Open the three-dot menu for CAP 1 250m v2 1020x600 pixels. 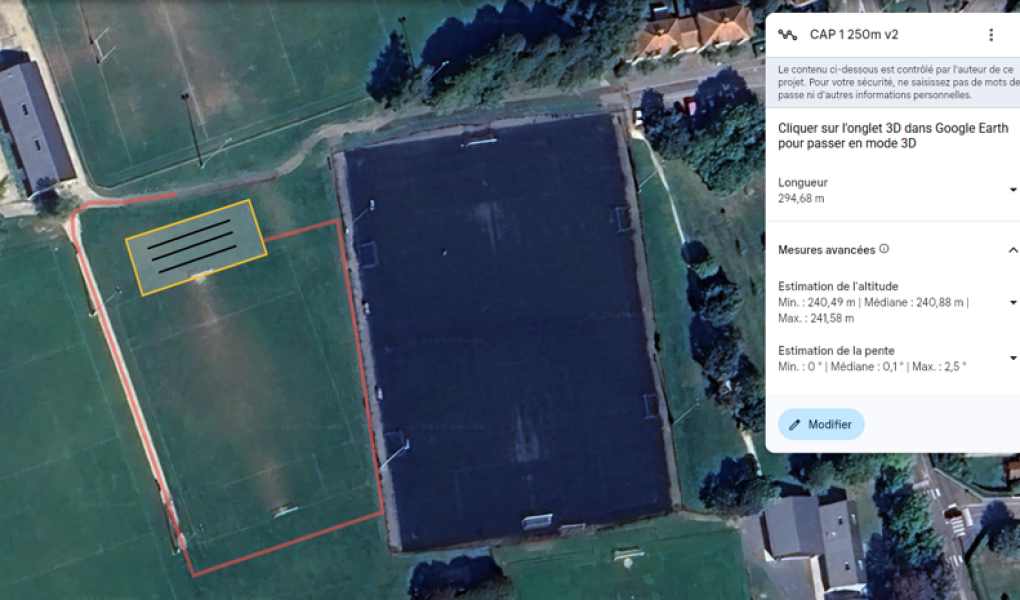click(991, 35)
